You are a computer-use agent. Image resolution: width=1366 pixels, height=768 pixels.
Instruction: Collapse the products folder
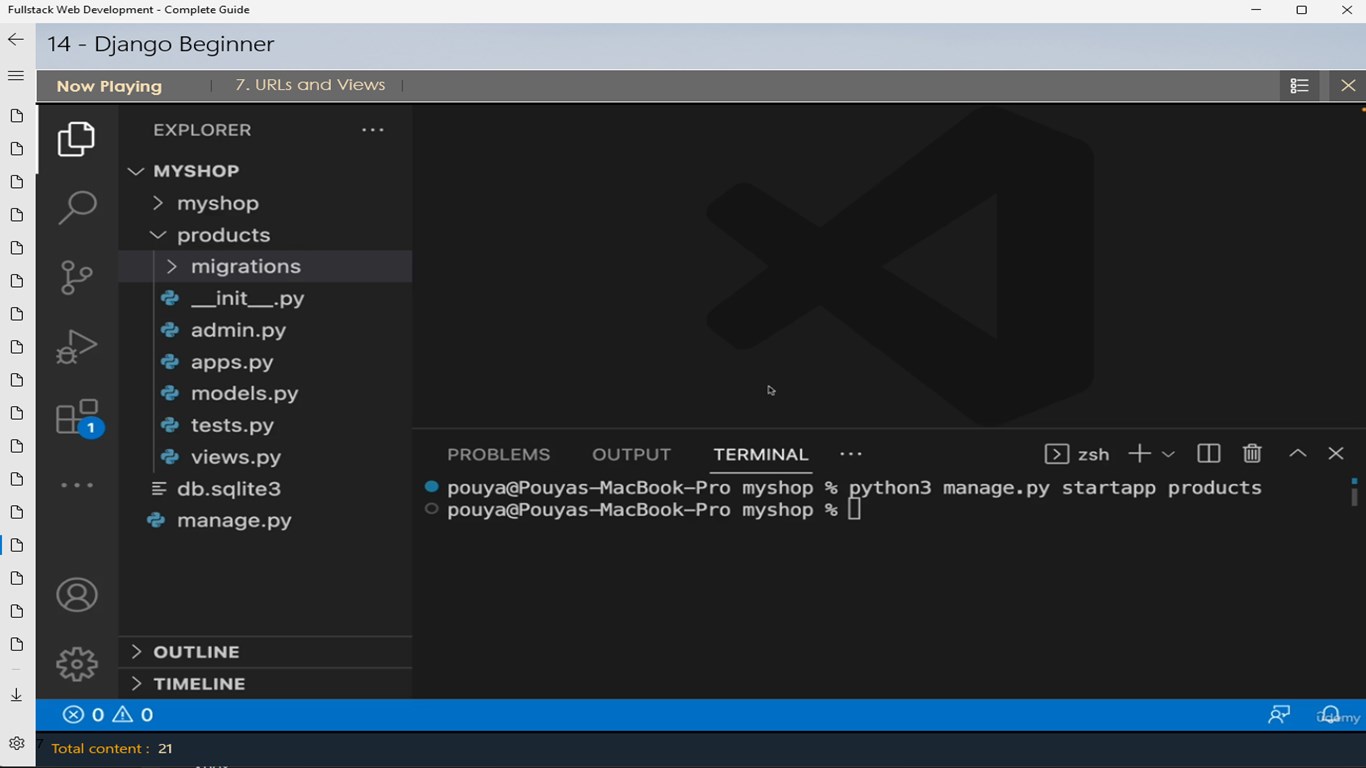[223, 235]
